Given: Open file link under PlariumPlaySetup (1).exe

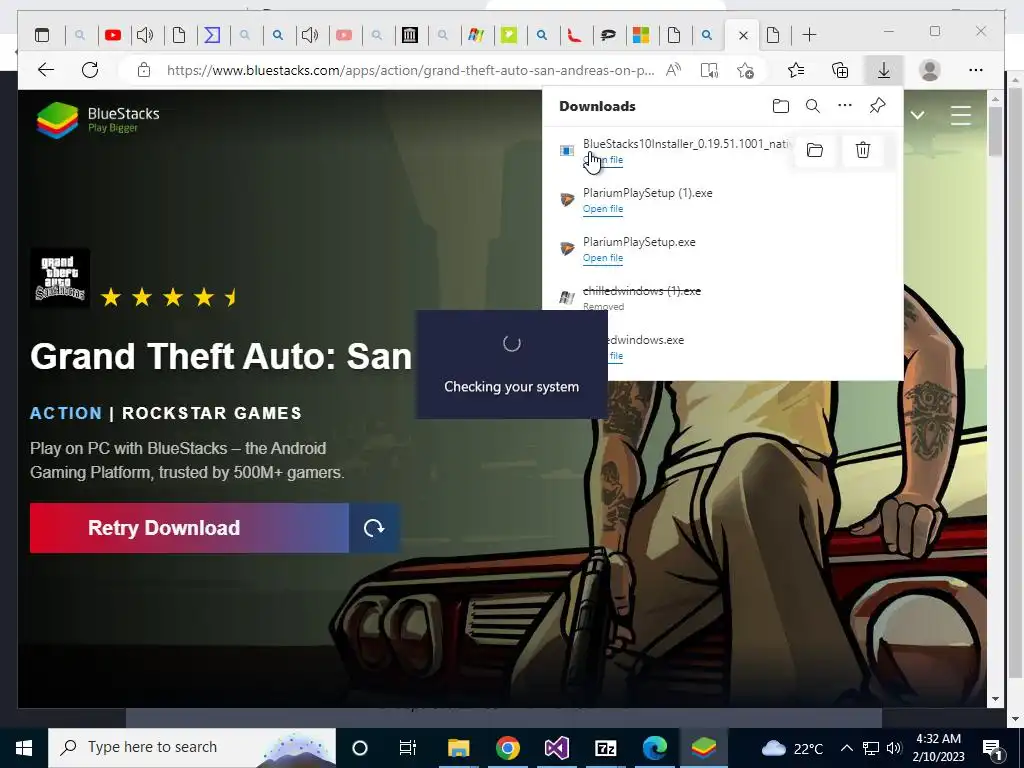Looking at the screenshot, I should click(603, 209).
